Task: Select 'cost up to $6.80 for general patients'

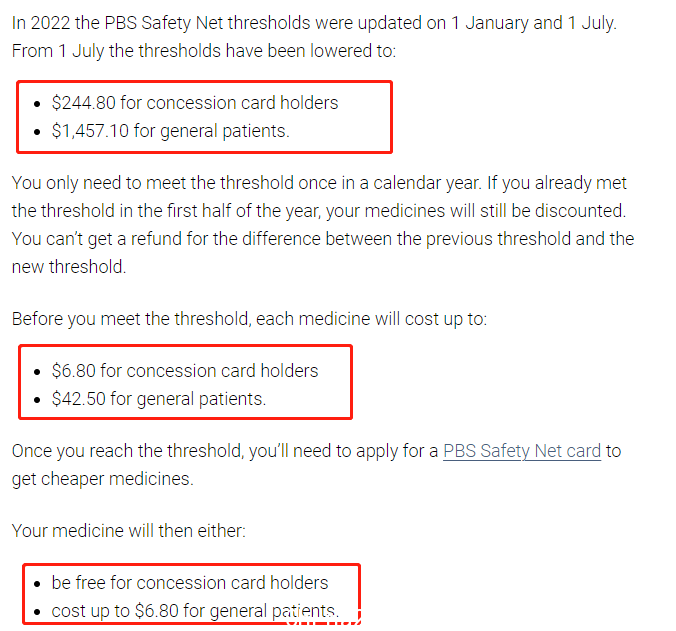Action: (195, 611)
